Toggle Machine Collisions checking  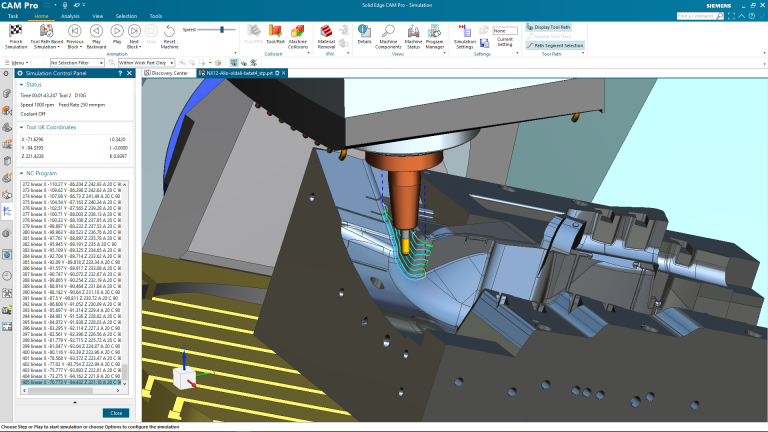click(x=298, y=36)
